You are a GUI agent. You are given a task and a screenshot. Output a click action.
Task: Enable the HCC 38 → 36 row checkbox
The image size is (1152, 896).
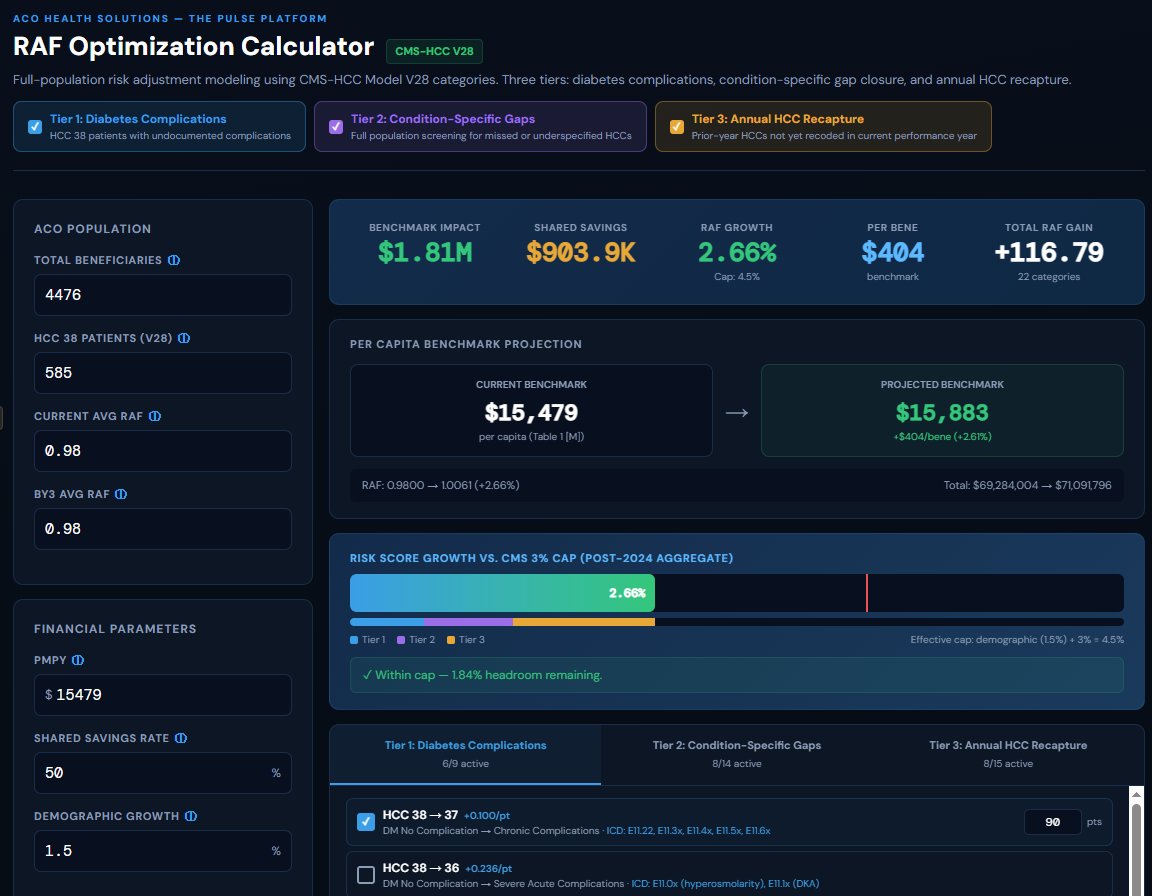(x=365, y=875)
